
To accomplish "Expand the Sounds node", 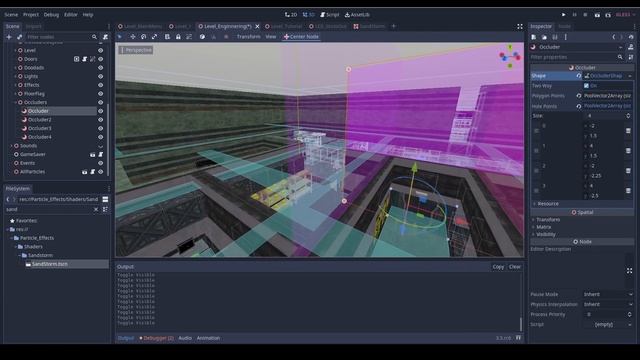I will click(11, 146).
